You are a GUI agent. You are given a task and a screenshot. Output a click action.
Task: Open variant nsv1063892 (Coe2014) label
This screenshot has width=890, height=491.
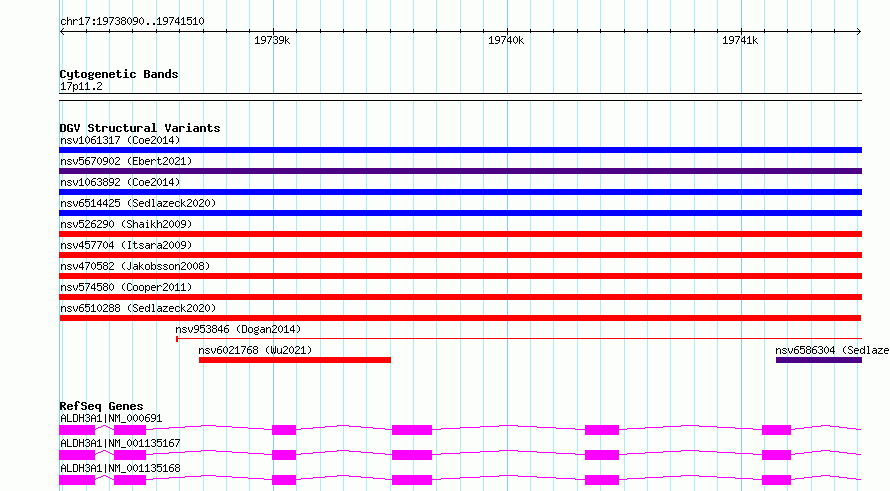coord(120,182)
